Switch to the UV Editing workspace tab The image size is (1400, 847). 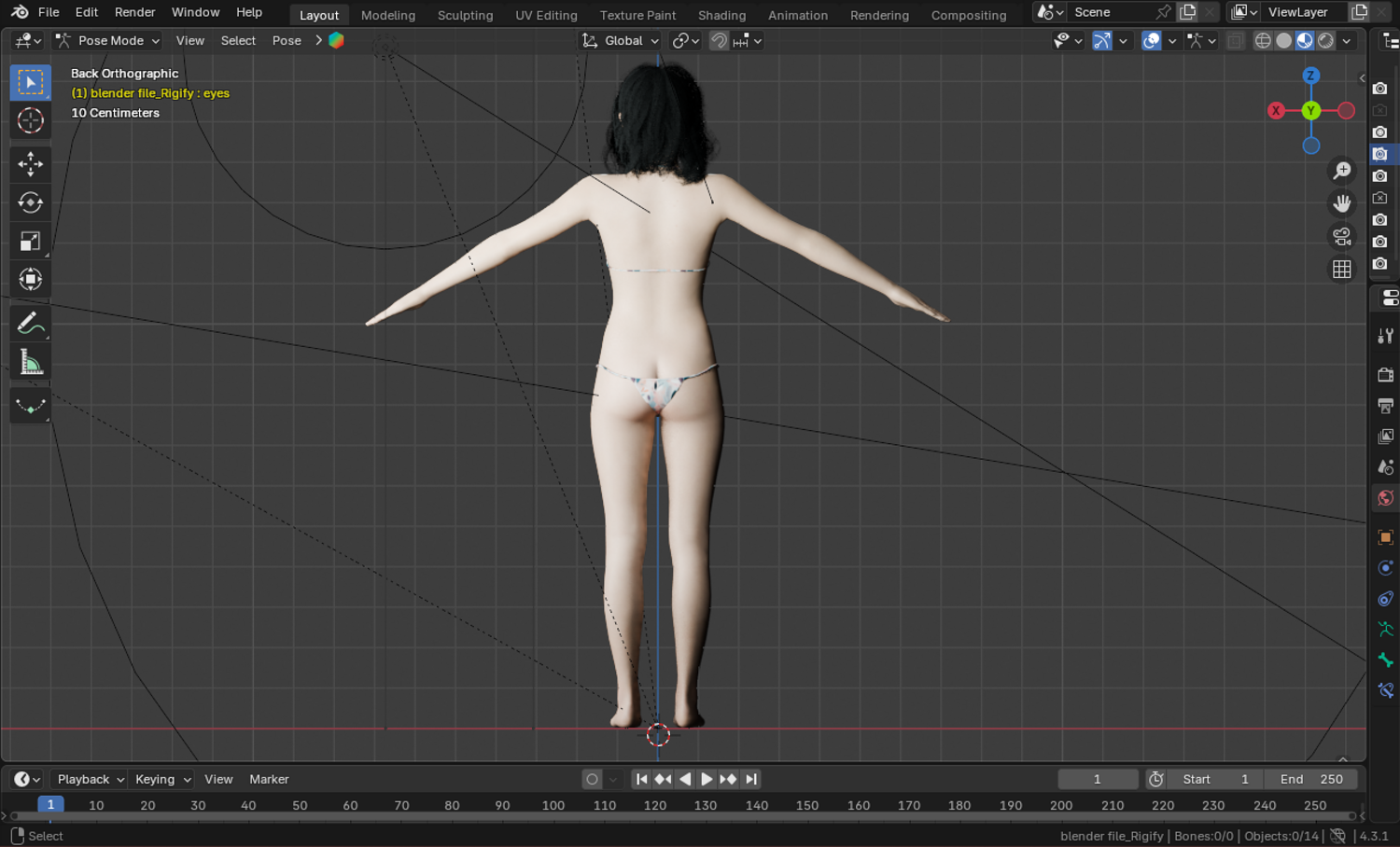coord(546,15)
